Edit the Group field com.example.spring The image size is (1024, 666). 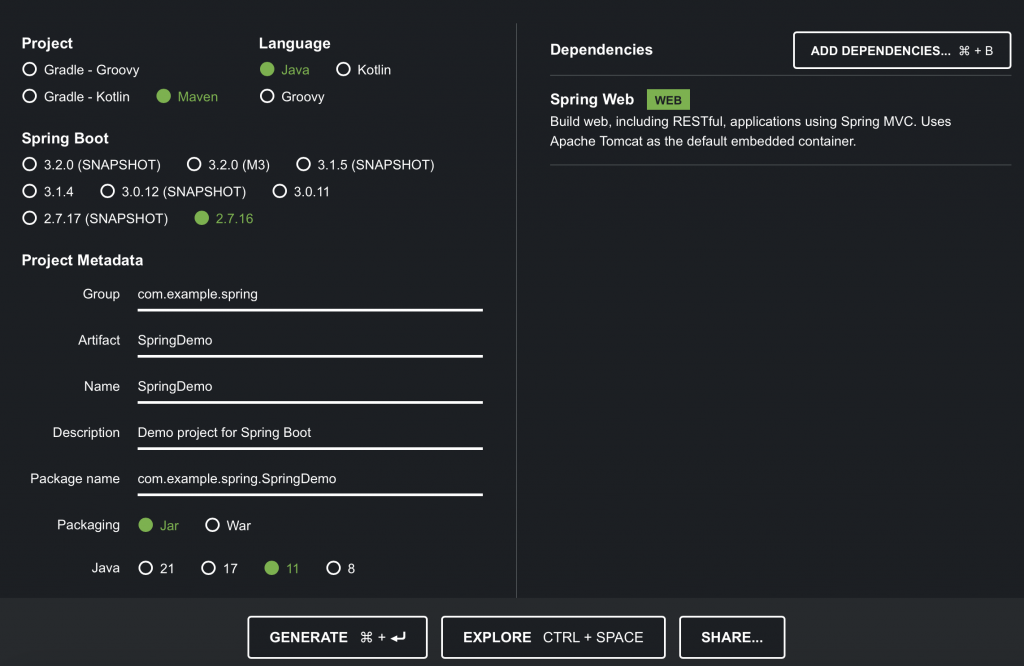point(310,294)
